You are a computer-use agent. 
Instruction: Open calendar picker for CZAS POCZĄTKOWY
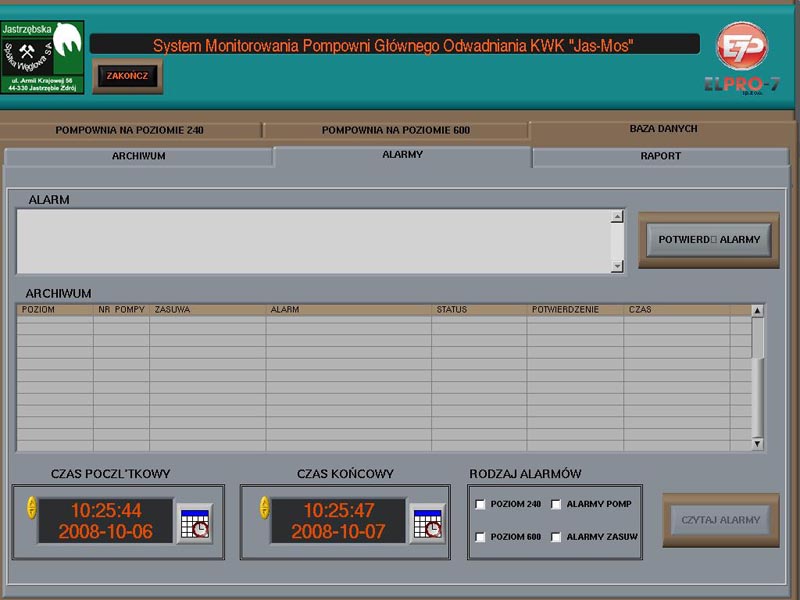(194, 523)
